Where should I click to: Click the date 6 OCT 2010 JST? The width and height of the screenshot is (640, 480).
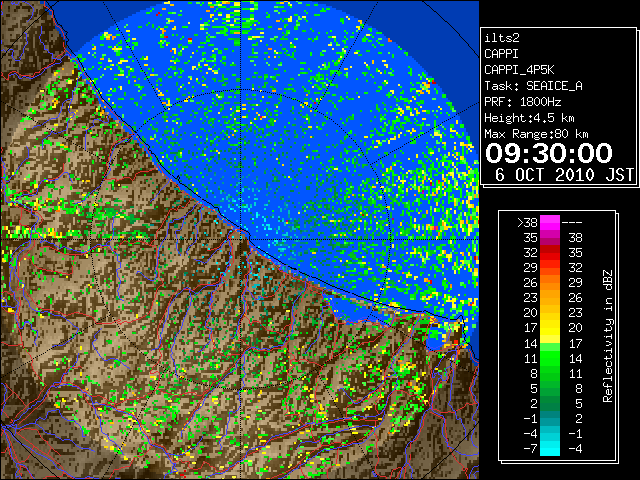point(564,175)
